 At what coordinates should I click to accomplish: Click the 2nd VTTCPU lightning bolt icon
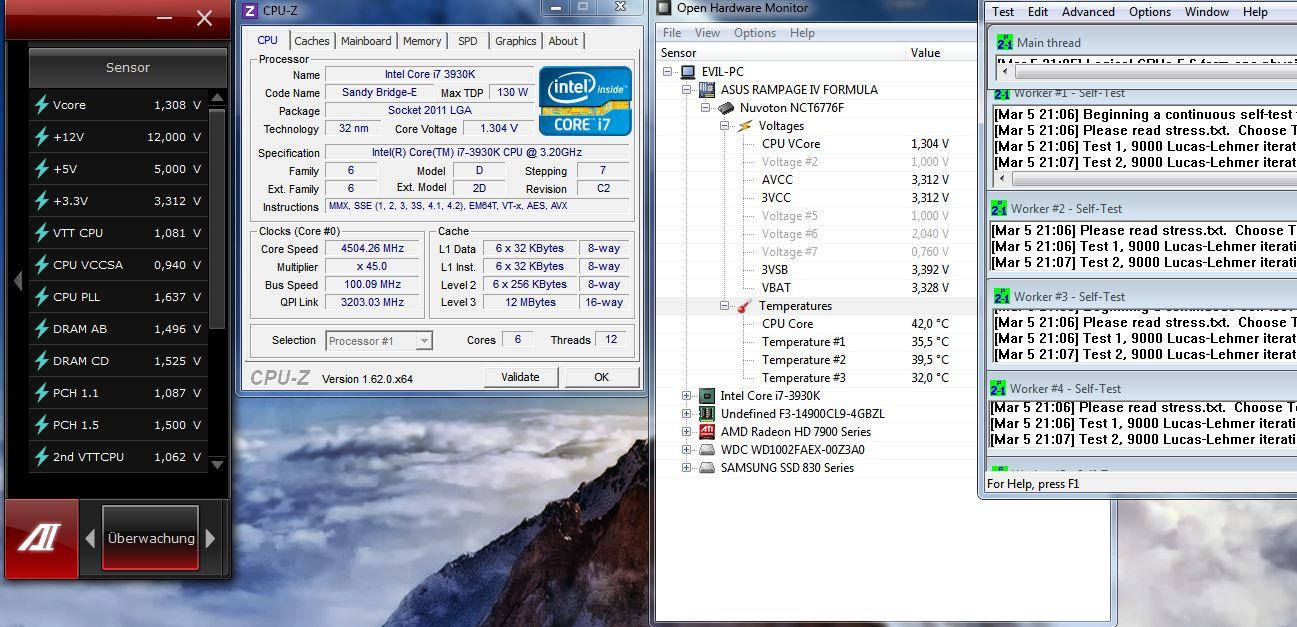tap(42, 457)
